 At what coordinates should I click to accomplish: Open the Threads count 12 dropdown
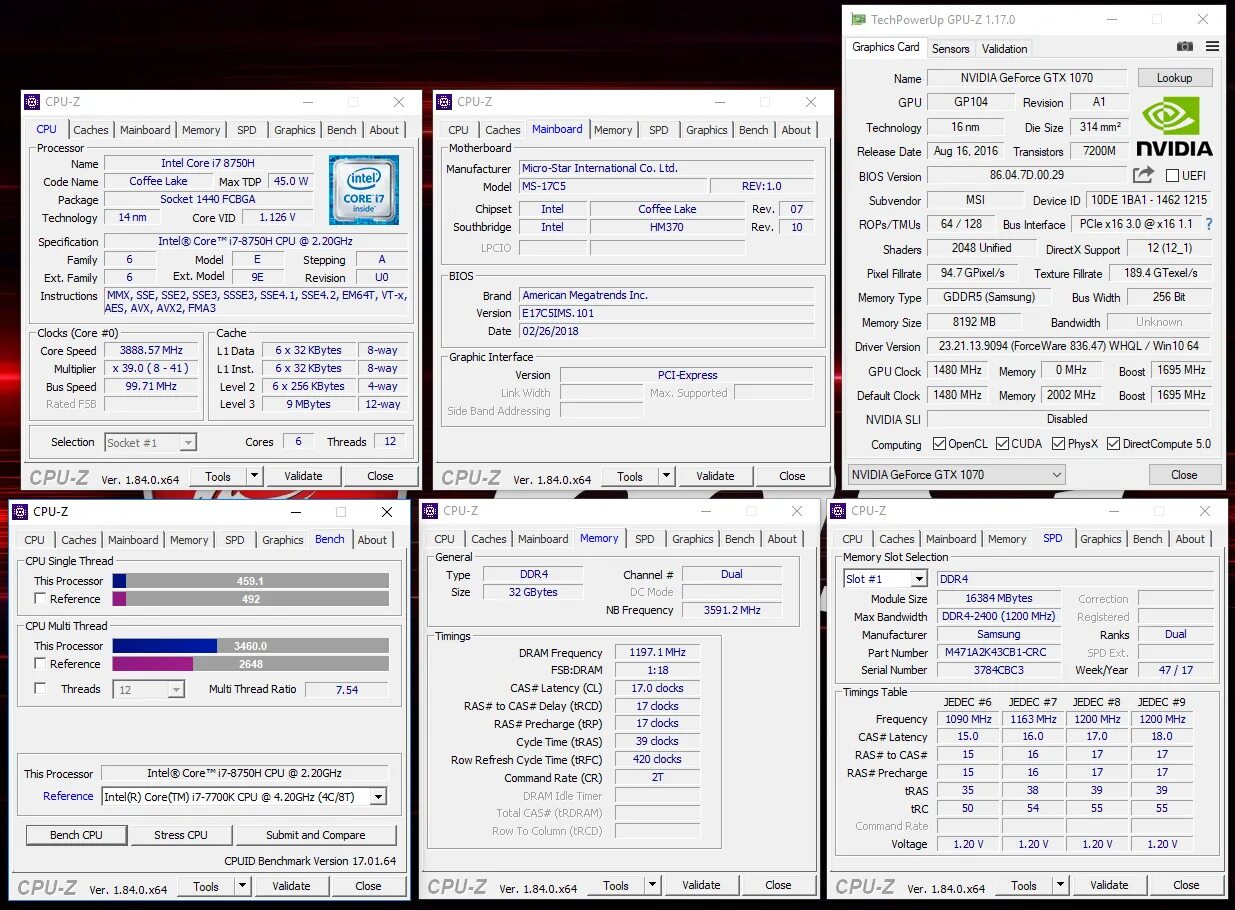(149, 689)
